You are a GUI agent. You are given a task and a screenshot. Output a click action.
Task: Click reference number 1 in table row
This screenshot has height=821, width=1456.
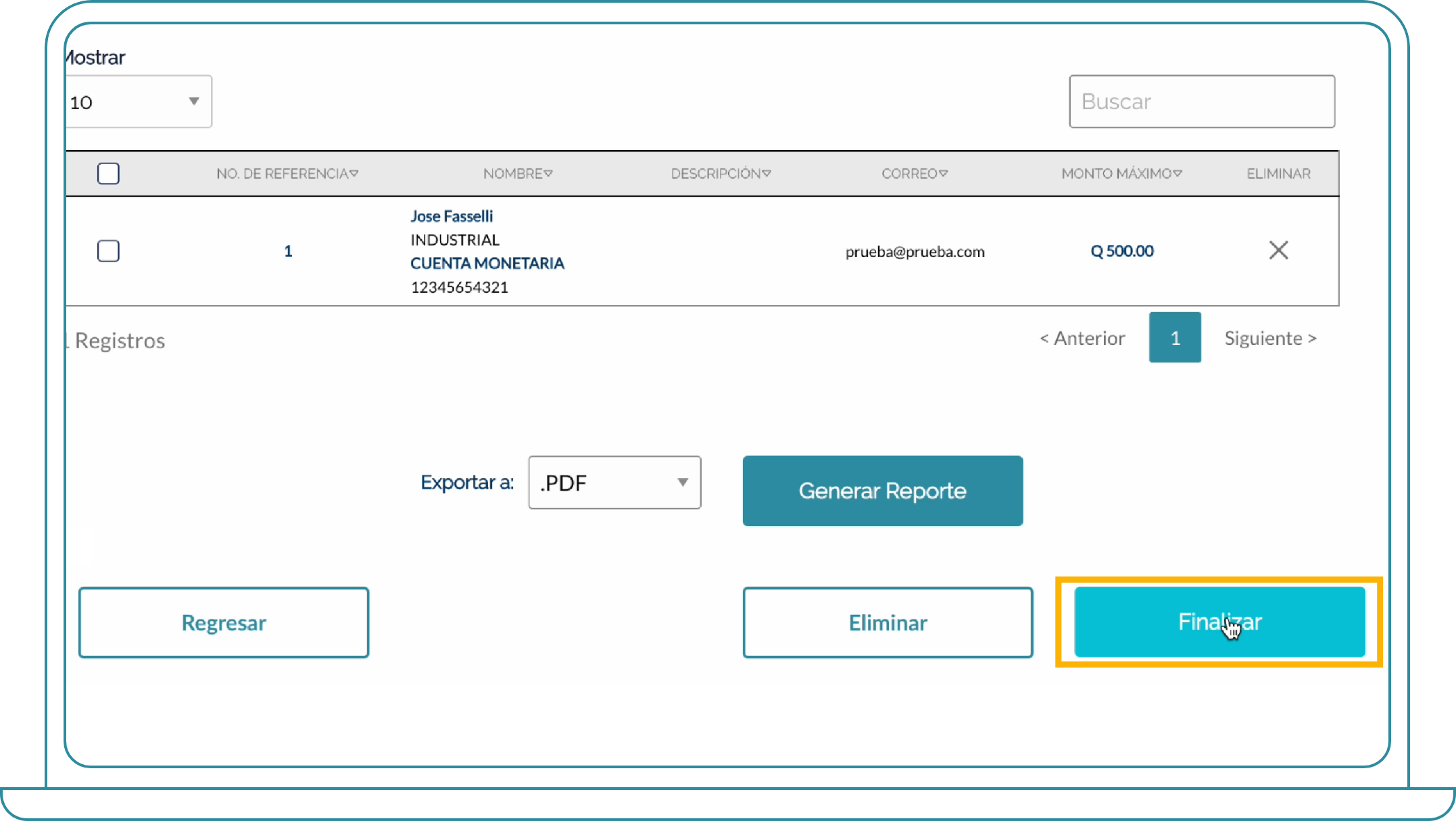[288, 252]
